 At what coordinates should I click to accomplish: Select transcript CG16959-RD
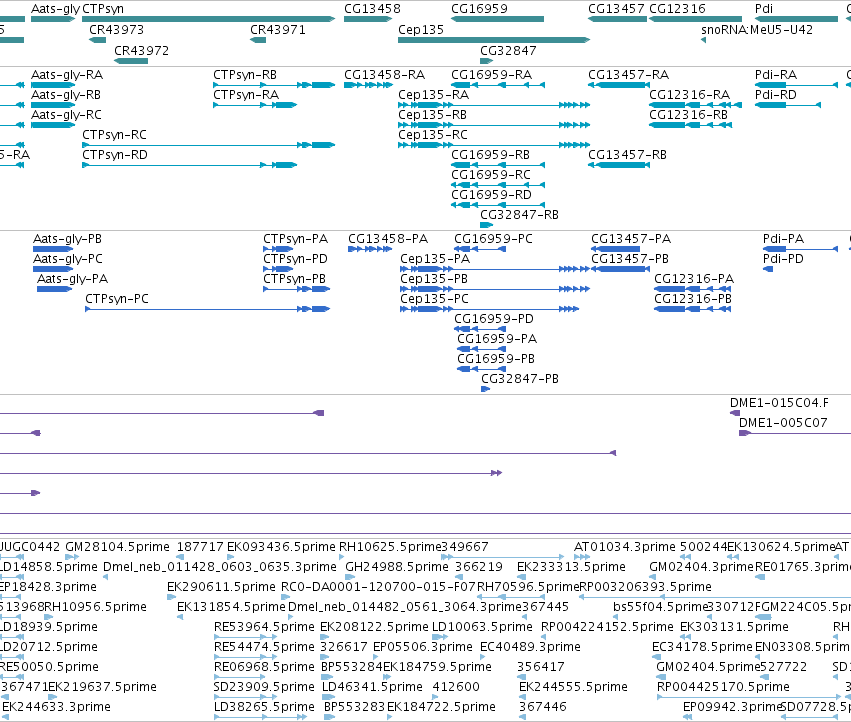pyautogui.click(x=491, y=194)
